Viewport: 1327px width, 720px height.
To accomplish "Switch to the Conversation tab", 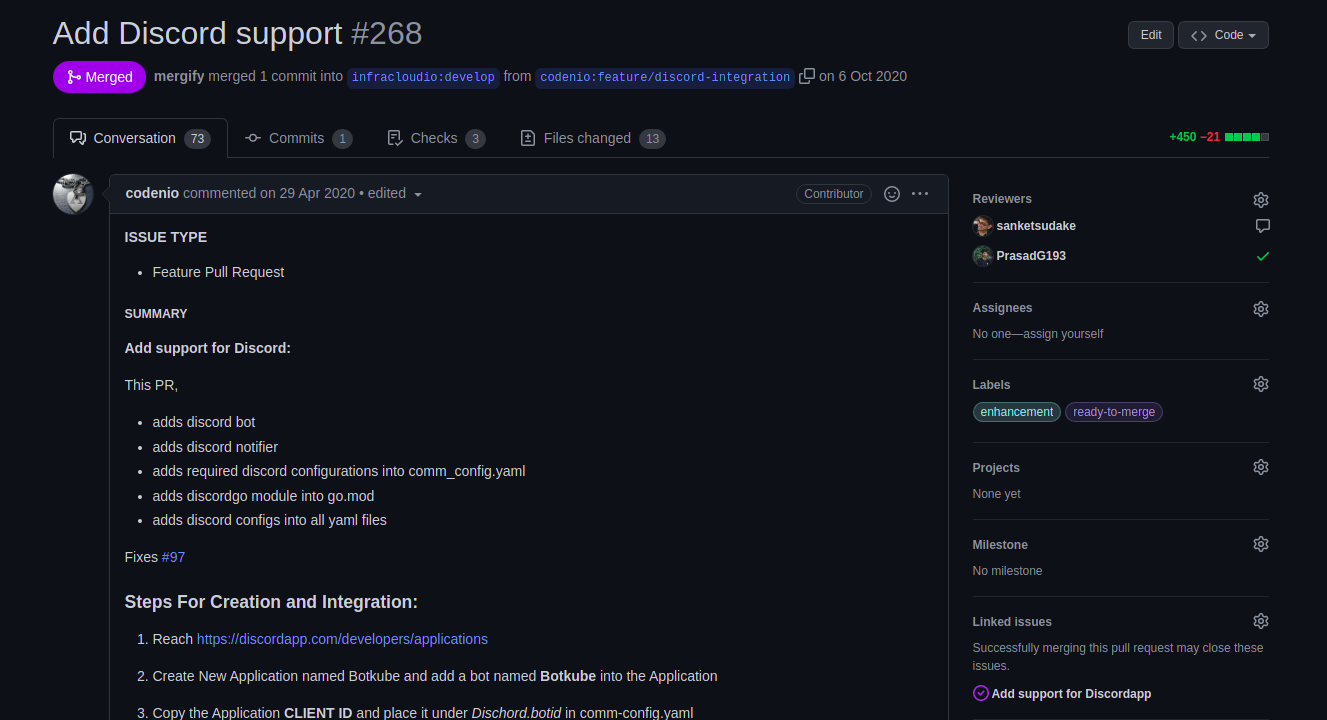I will pyautogui.click(x=140, y=138).
